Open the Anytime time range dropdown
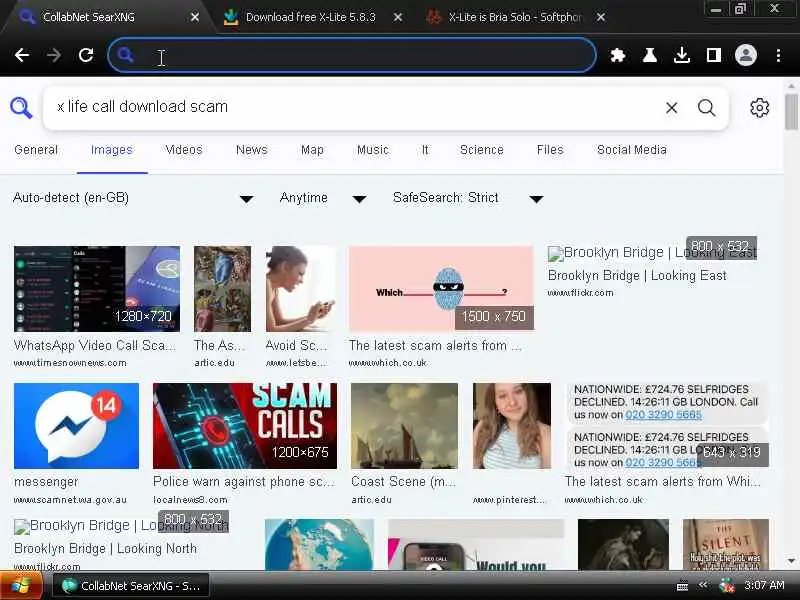 pos(322,198)
